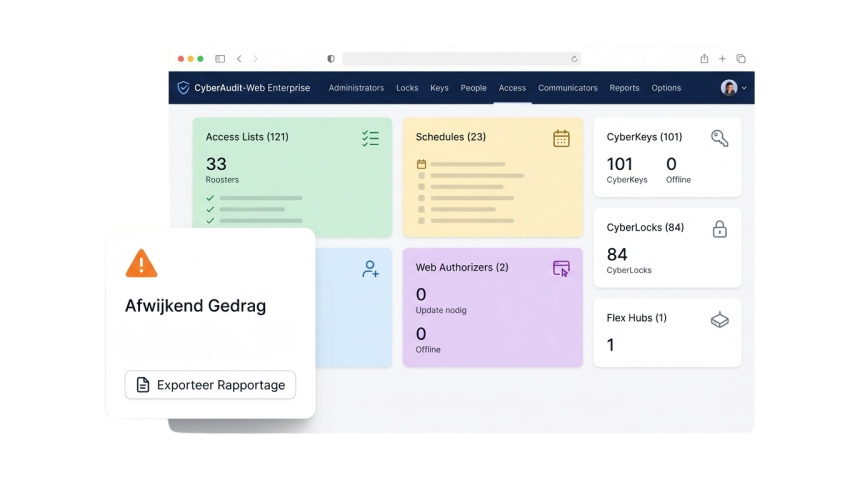The width and height of the screenshot is (860, 480).
Task: Open the Administrators menu
Action: tap(356, 88)
